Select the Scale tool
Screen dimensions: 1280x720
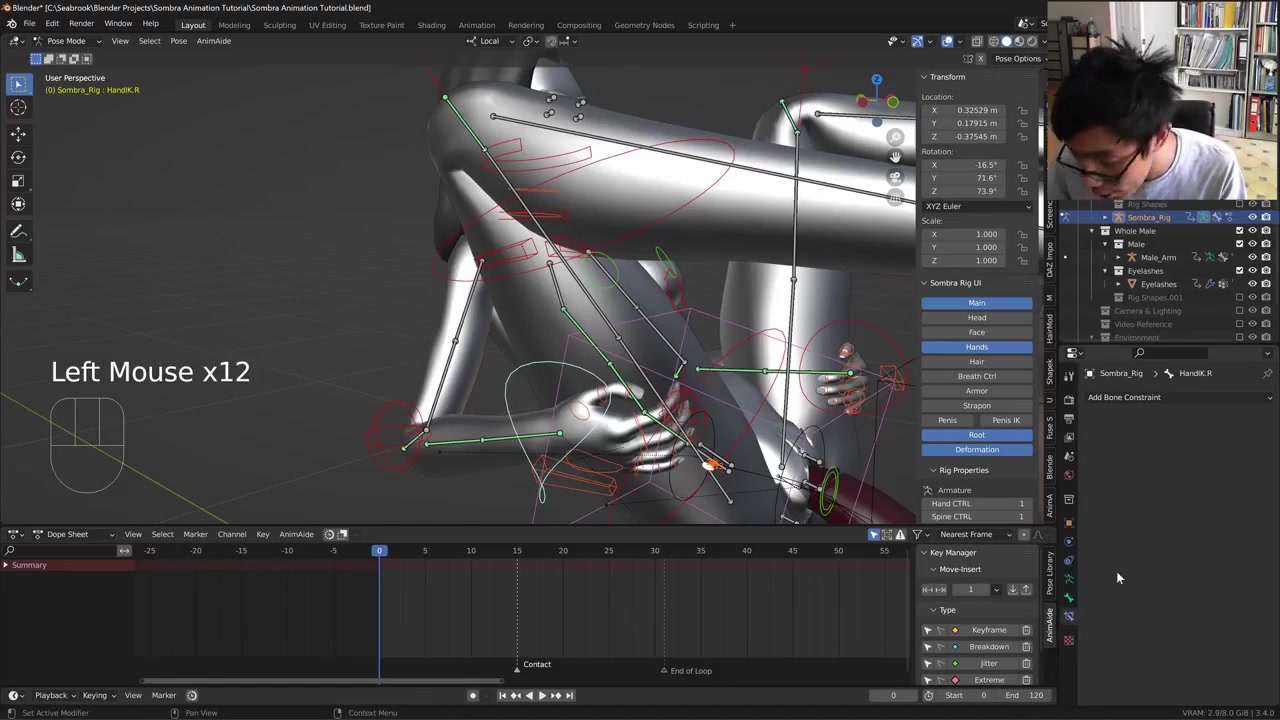pos(18,181)
